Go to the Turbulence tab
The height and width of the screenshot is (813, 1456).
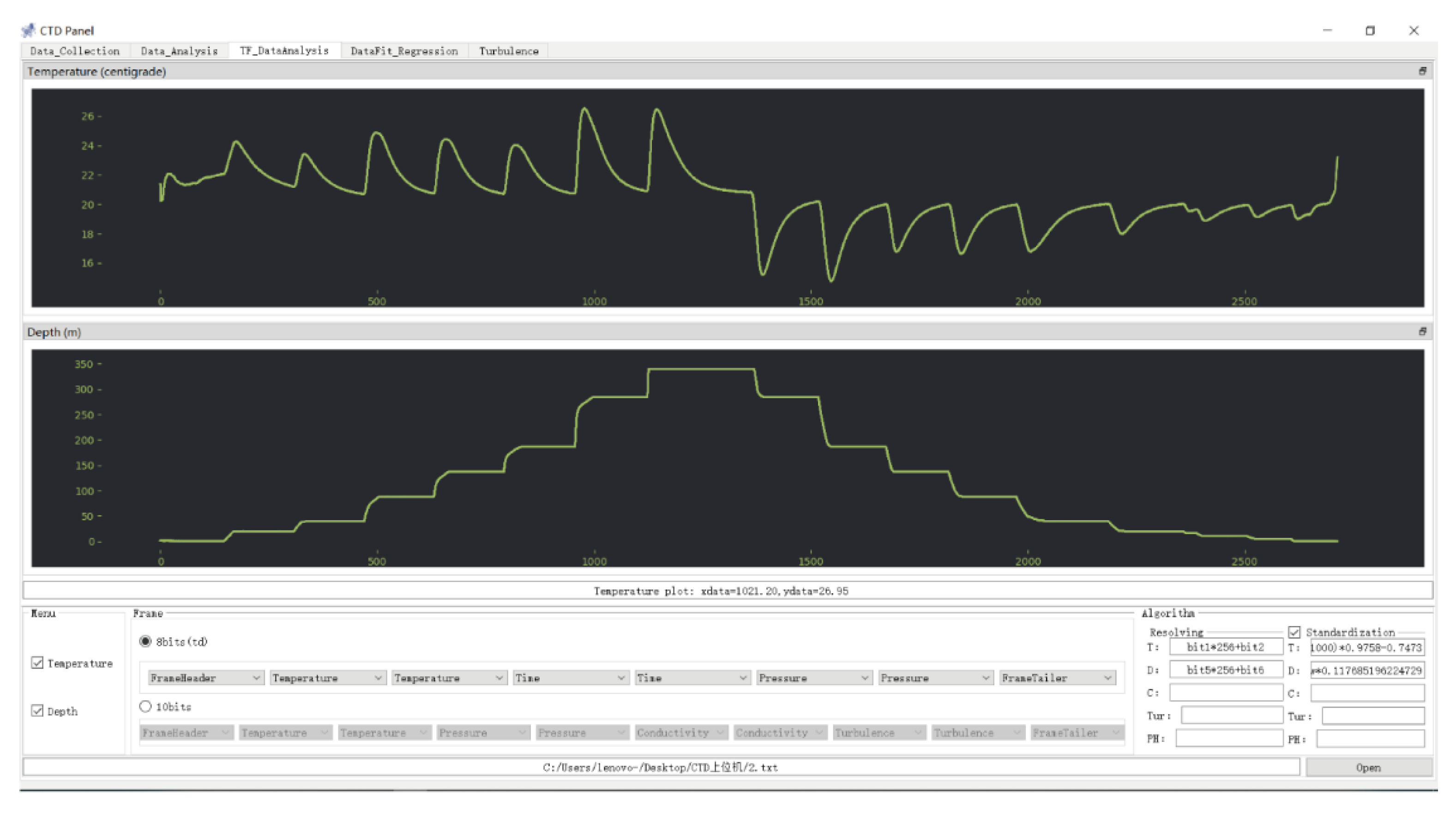(x=508, y=51)
